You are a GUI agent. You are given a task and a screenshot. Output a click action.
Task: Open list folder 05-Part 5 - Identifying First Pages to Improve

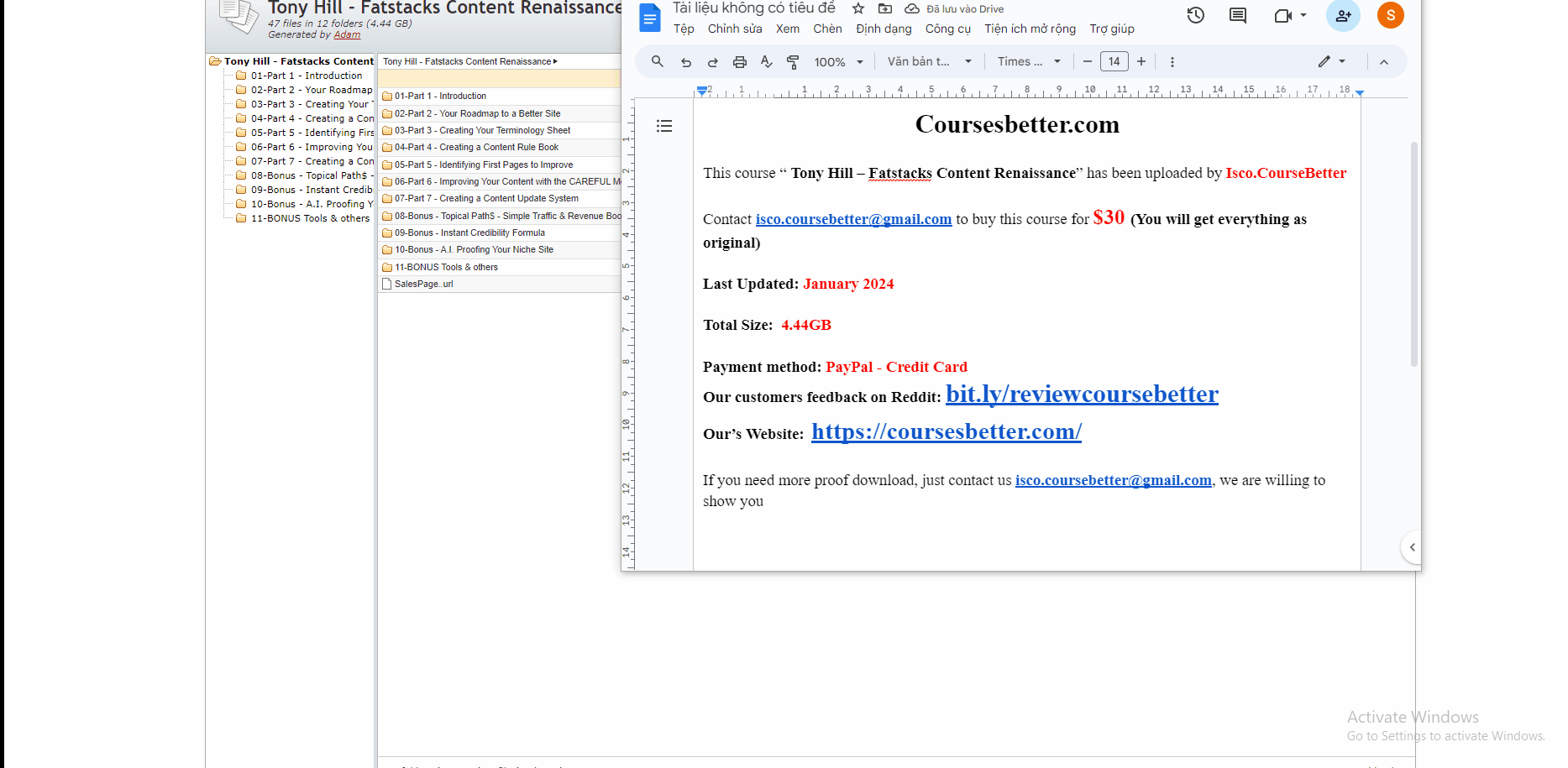click(484, 165)
